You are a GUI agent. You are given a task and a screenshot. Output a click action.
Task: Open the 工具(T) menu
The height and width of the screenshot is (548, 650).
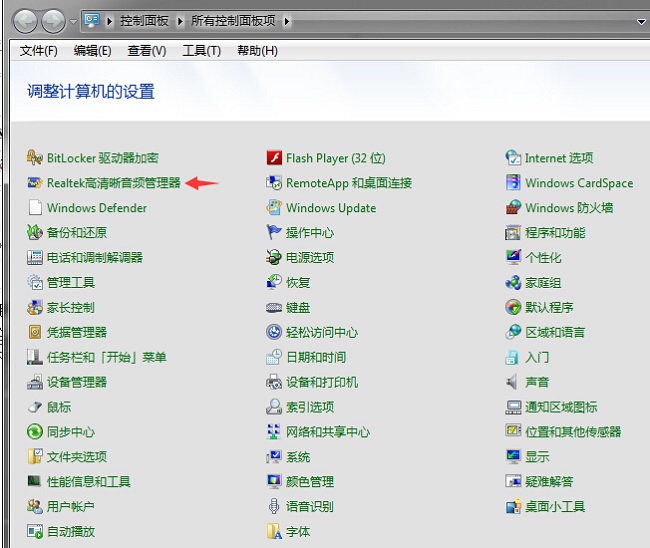[x=201, y=51]
